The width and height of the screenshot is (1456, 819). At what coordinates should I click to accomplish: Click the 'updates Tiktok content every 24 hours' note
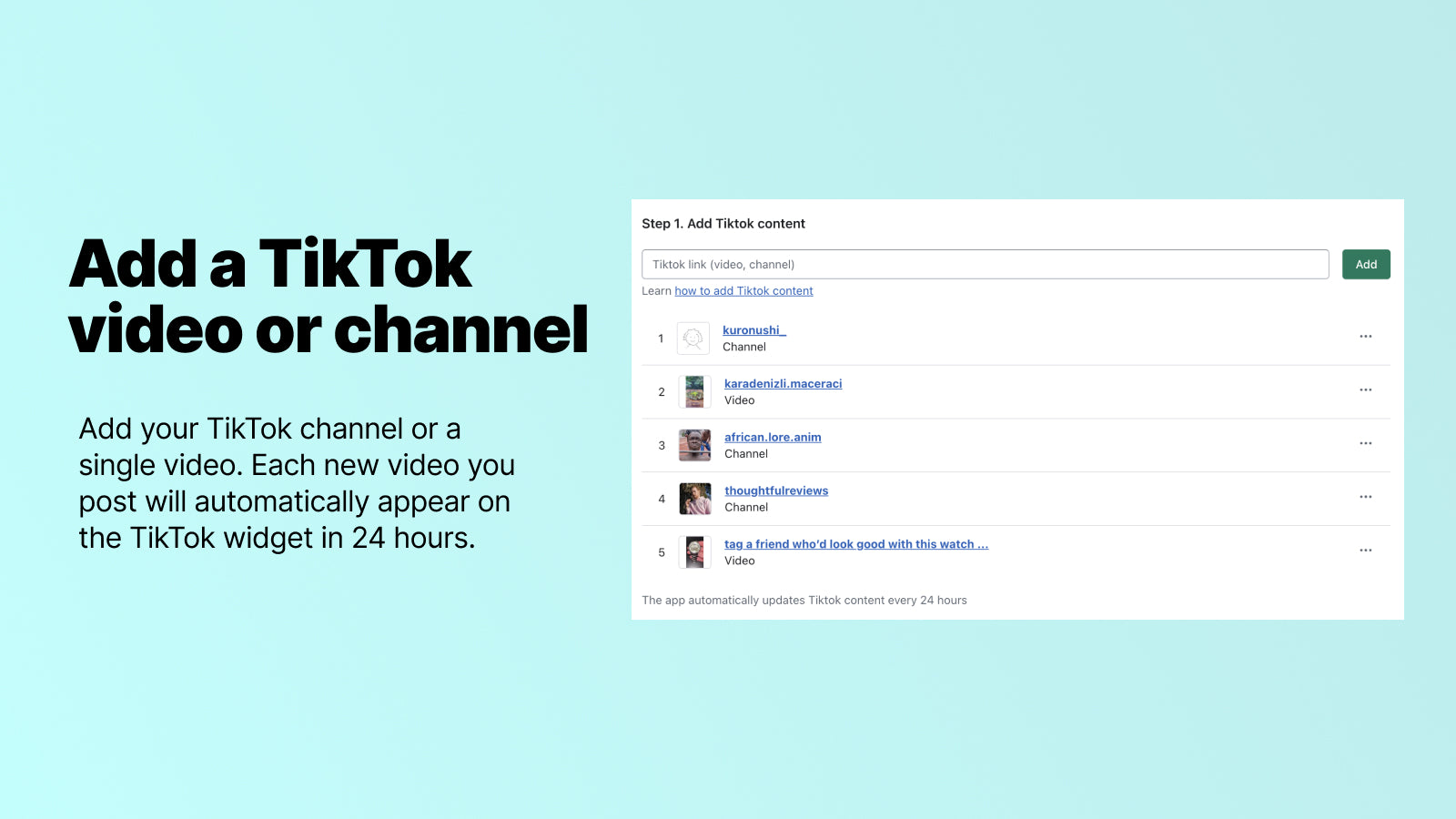point(804,601)
